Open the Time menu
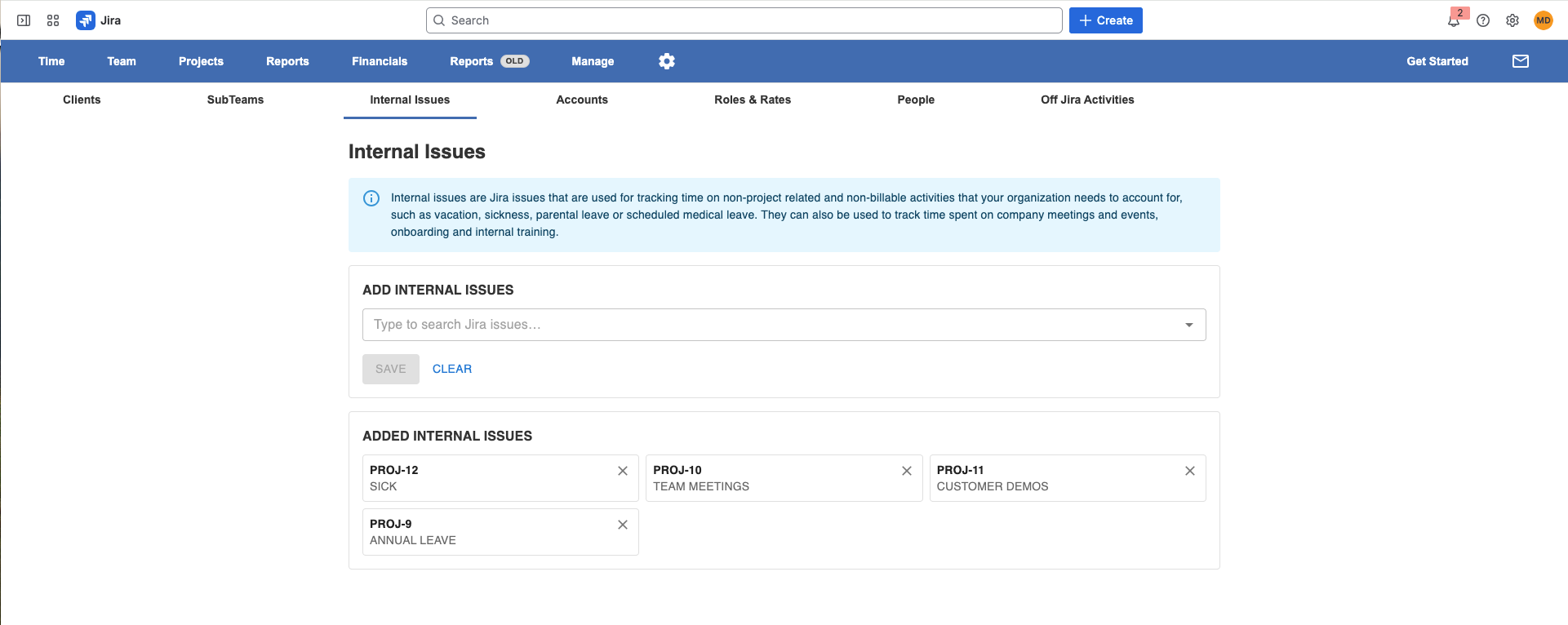The image size is (1568, 625). pos(51,61)
